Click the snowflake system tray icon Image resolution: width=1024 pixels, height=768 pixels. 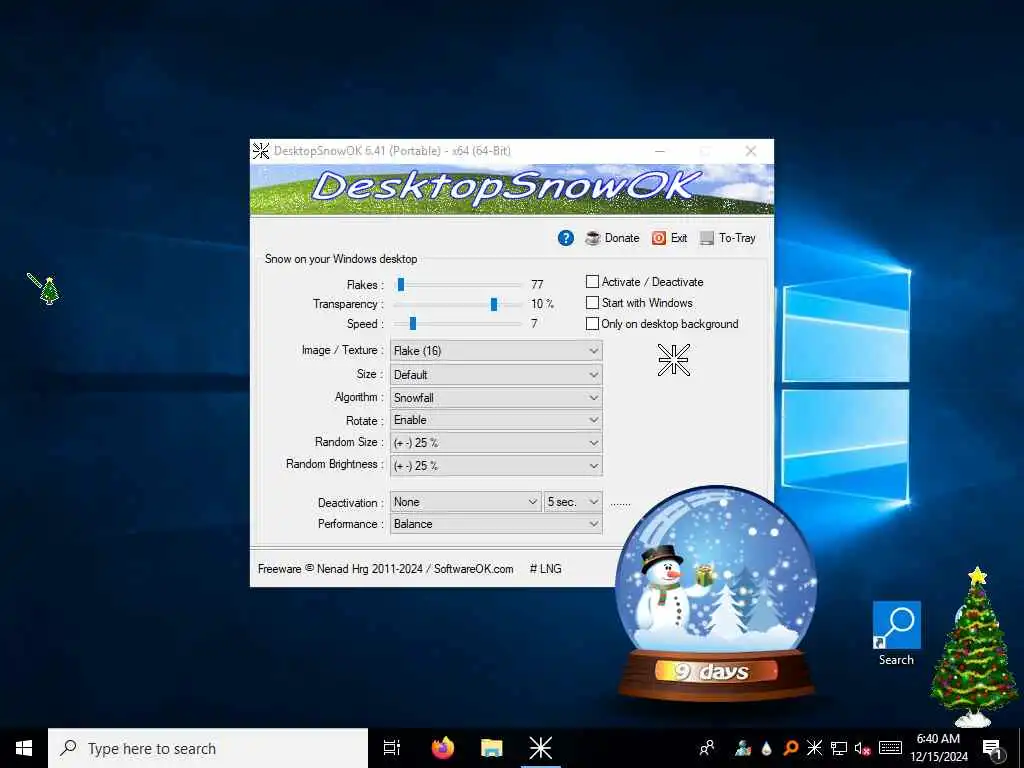pos(814,748)
